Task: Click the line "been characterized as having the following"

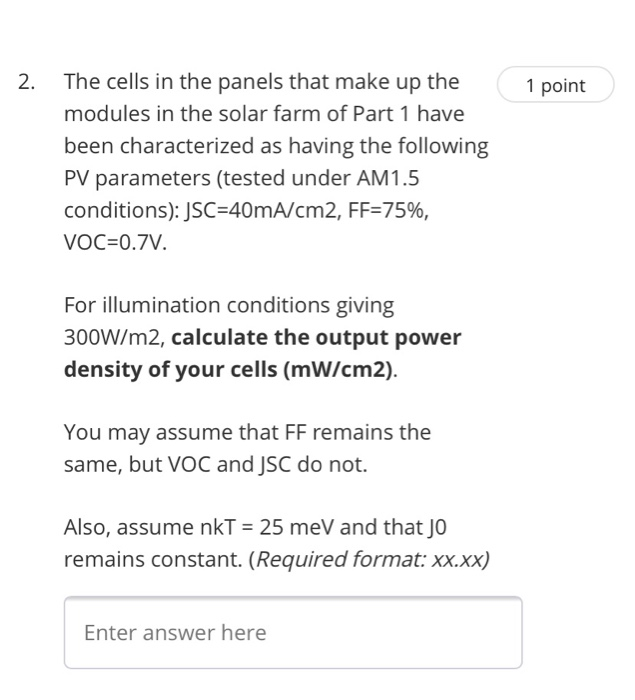Action: [x=276, y=146]
